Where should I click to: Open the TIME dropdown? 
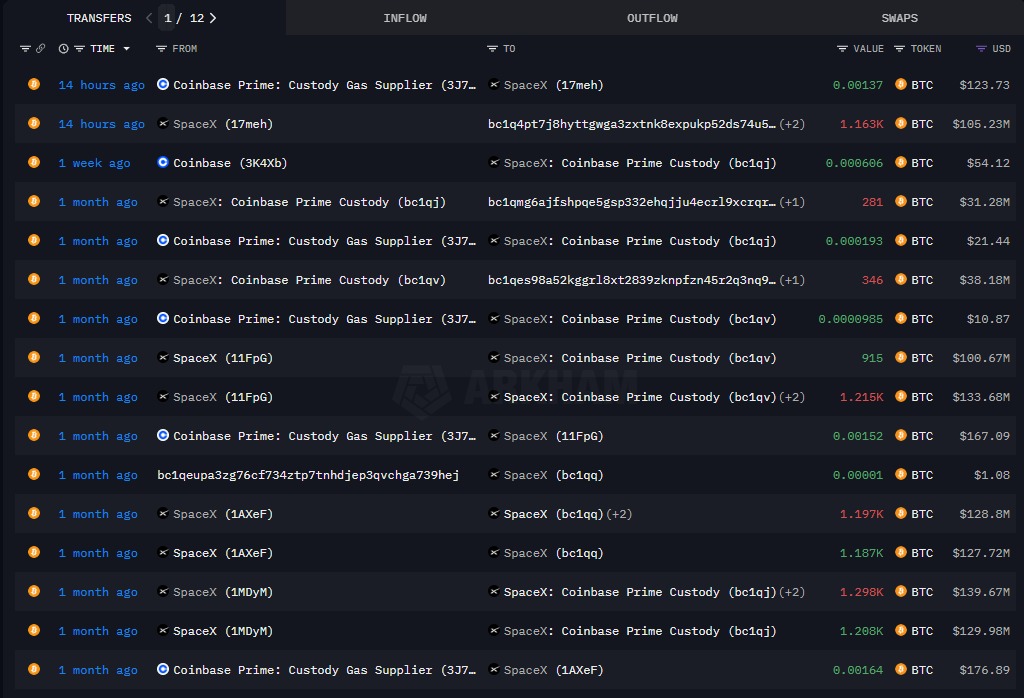[x=127, y=48]
